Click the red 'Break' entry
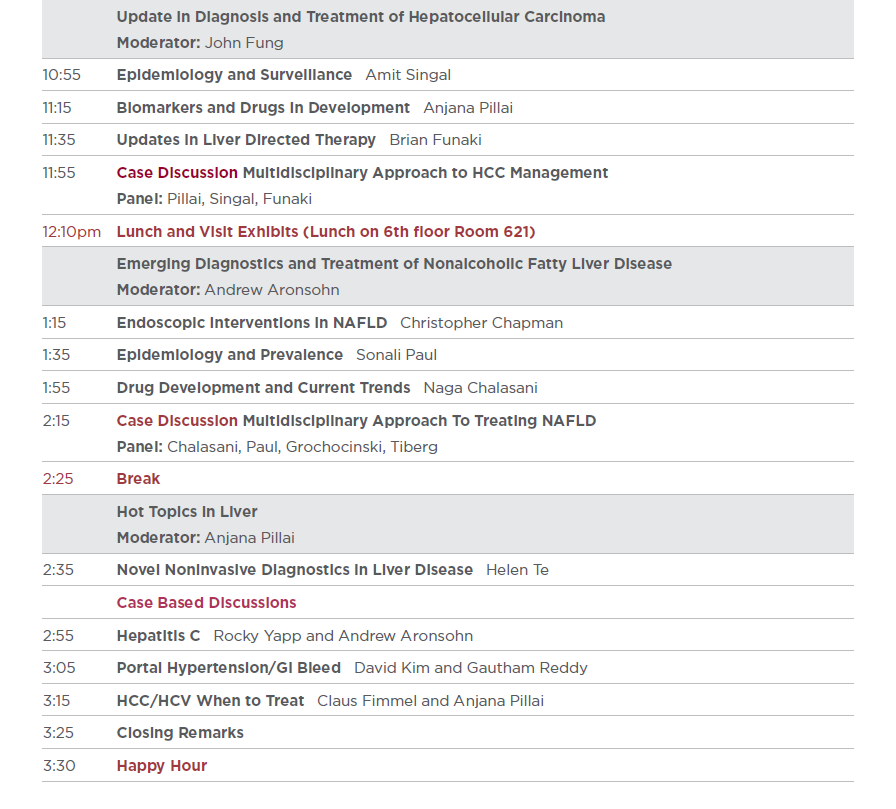 coord(138,479)
